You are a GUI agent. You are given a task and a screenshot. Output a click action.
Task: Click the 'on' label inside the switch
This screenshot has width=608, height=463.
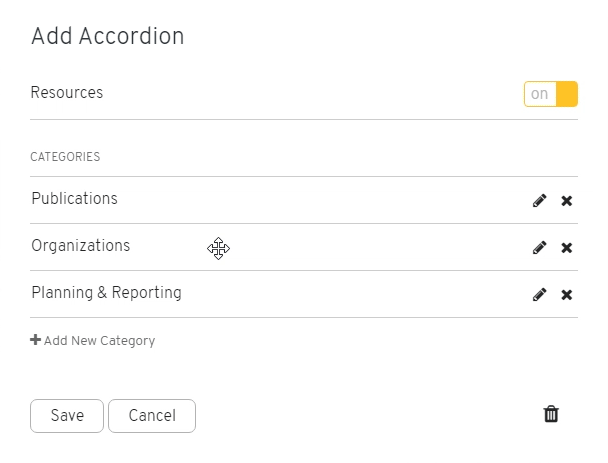click(539, 94)
